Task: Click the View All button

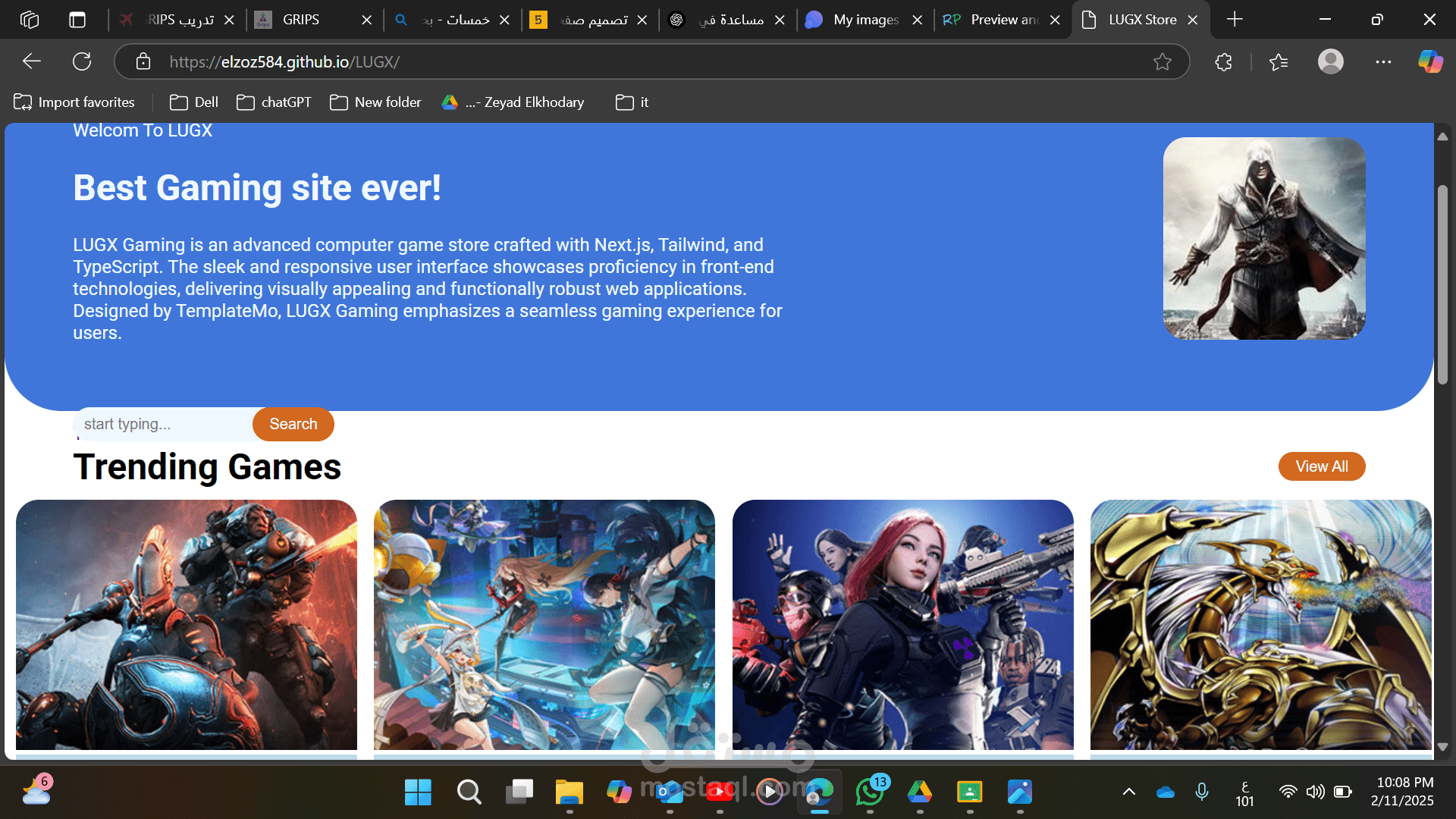Action: point(1321,466)
